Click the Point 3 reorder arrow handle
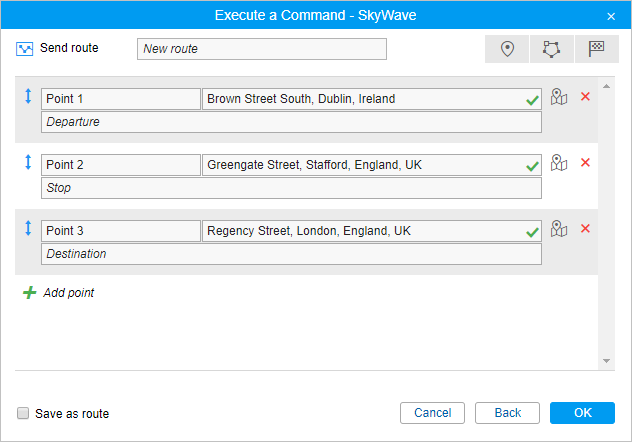Viewport: 632px width, 442px height. click(28, 229)
